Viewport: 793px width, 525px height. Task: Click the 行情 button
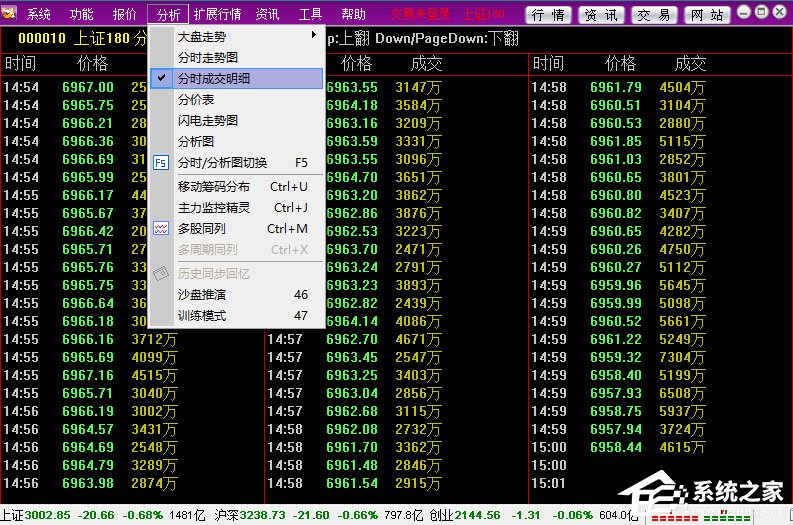[x=548, y=15]
